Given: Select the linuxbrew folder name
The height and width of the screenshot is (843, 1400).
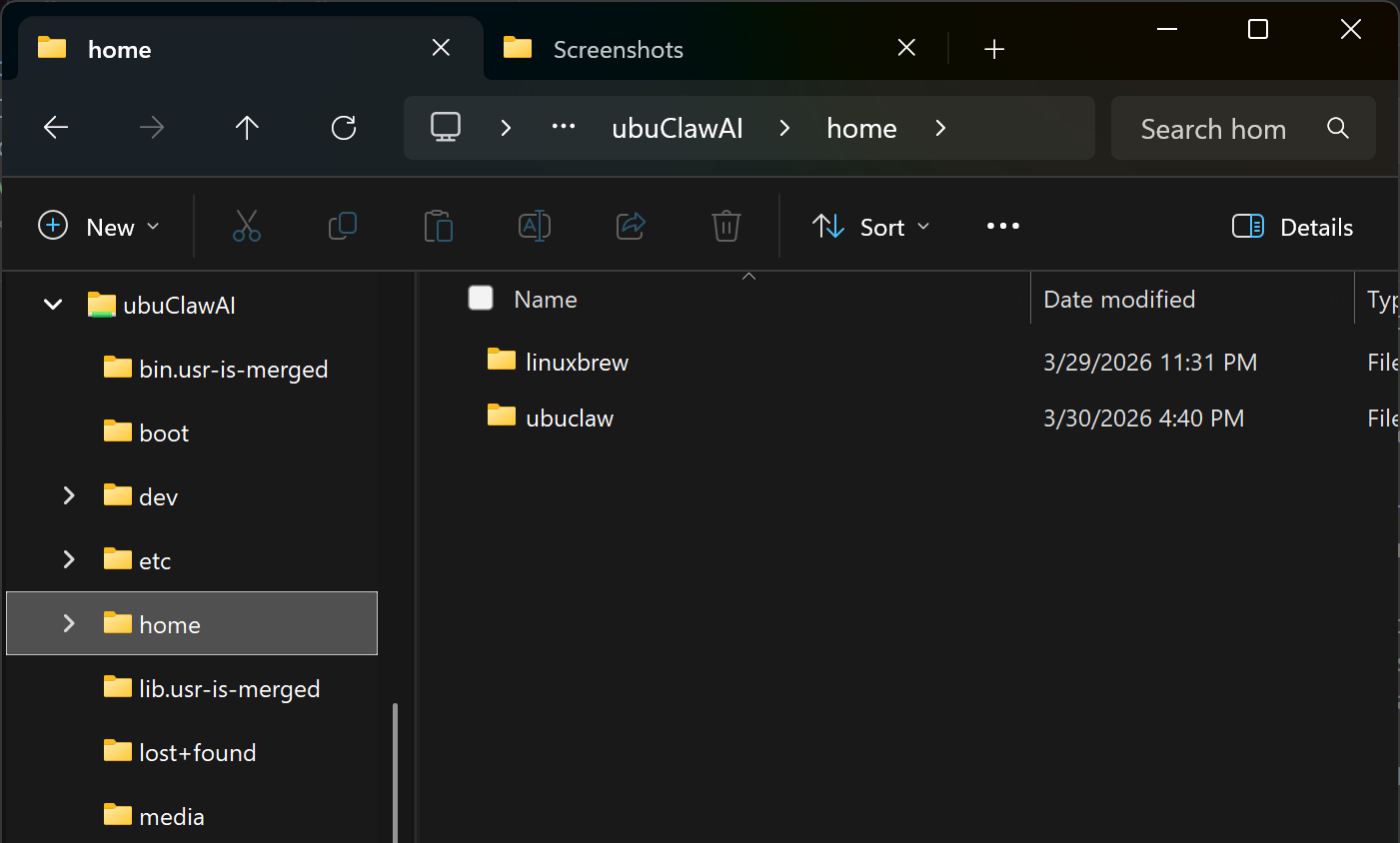Looking at the screenshot, I should pos(577,362).
